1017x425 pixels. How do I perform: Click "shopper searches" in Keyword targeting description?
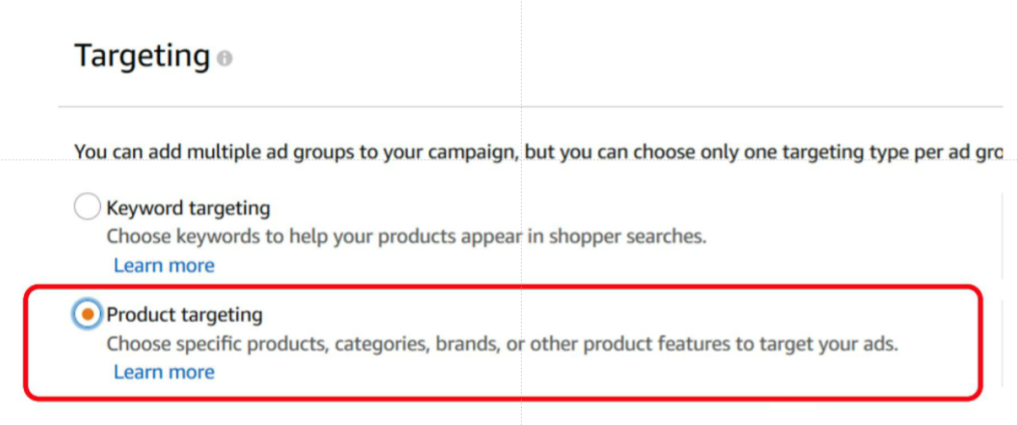[x=627, y=236]
